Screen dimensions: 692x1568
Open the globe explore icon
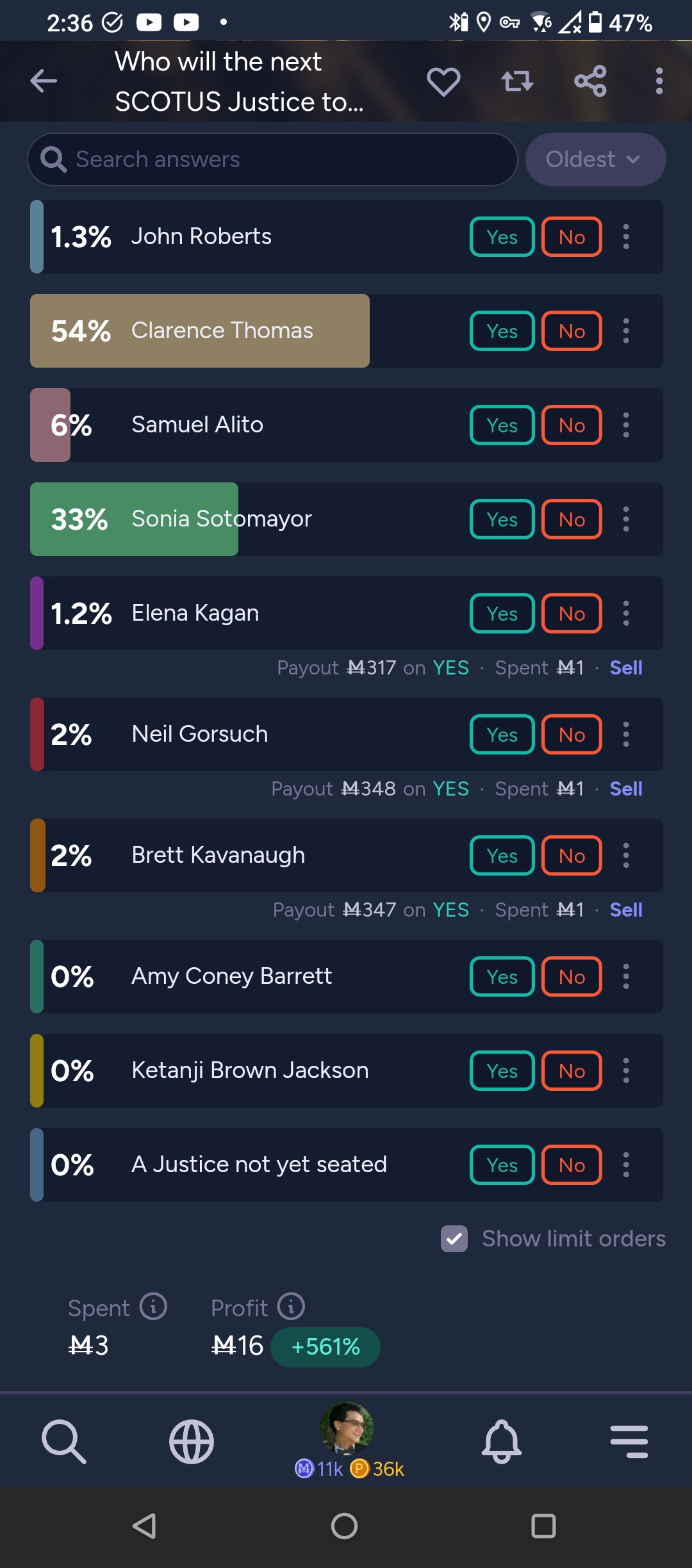point(192,1442)
